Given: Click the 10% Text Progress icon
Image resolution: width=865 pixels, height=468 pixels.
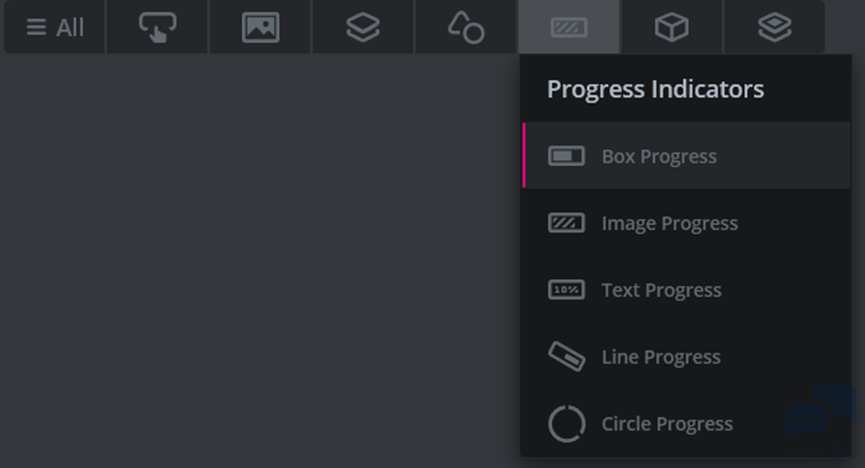Looking at the screenshot, I should pyautogui.click(x=566, y=290).
